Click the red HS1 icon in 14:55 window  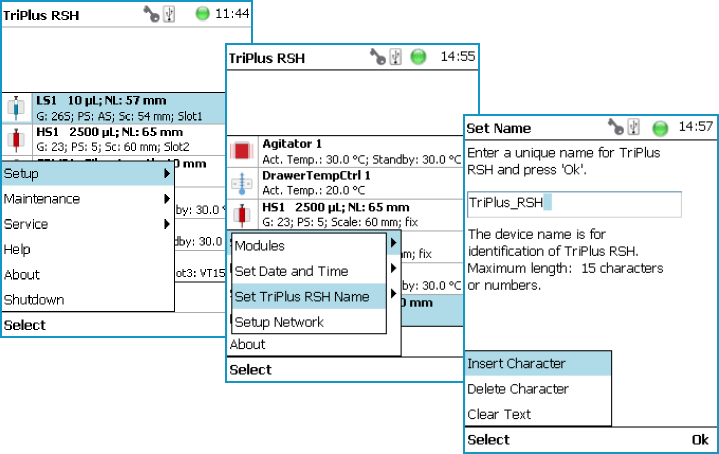point(242,215)
